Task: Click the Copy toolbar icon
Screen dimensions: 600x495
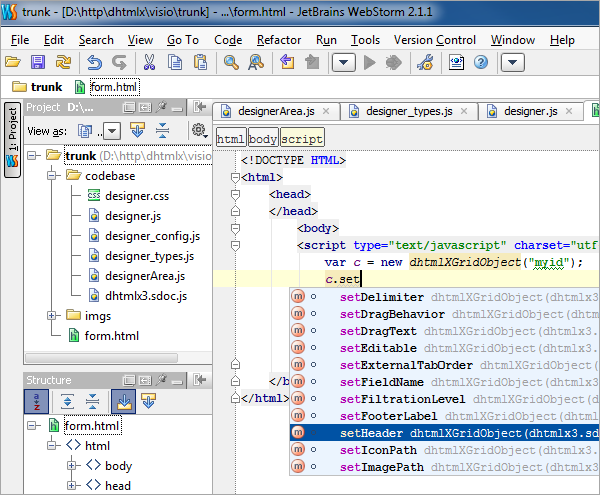Action: tap(175, 62)
